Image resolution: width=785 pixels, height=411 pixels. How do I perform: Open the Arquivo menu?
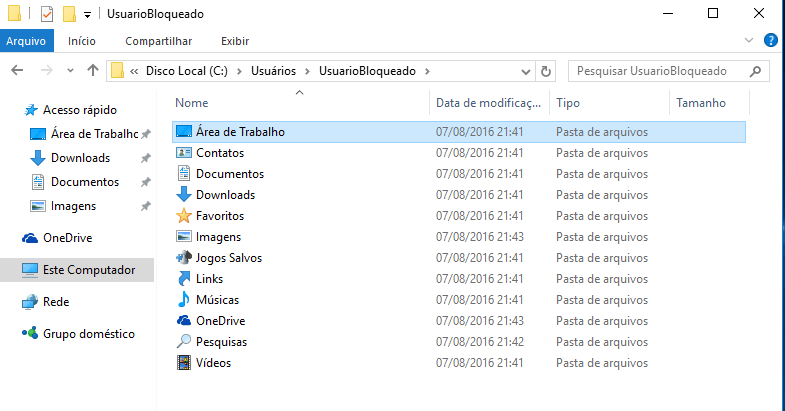(x=26, y=41)
